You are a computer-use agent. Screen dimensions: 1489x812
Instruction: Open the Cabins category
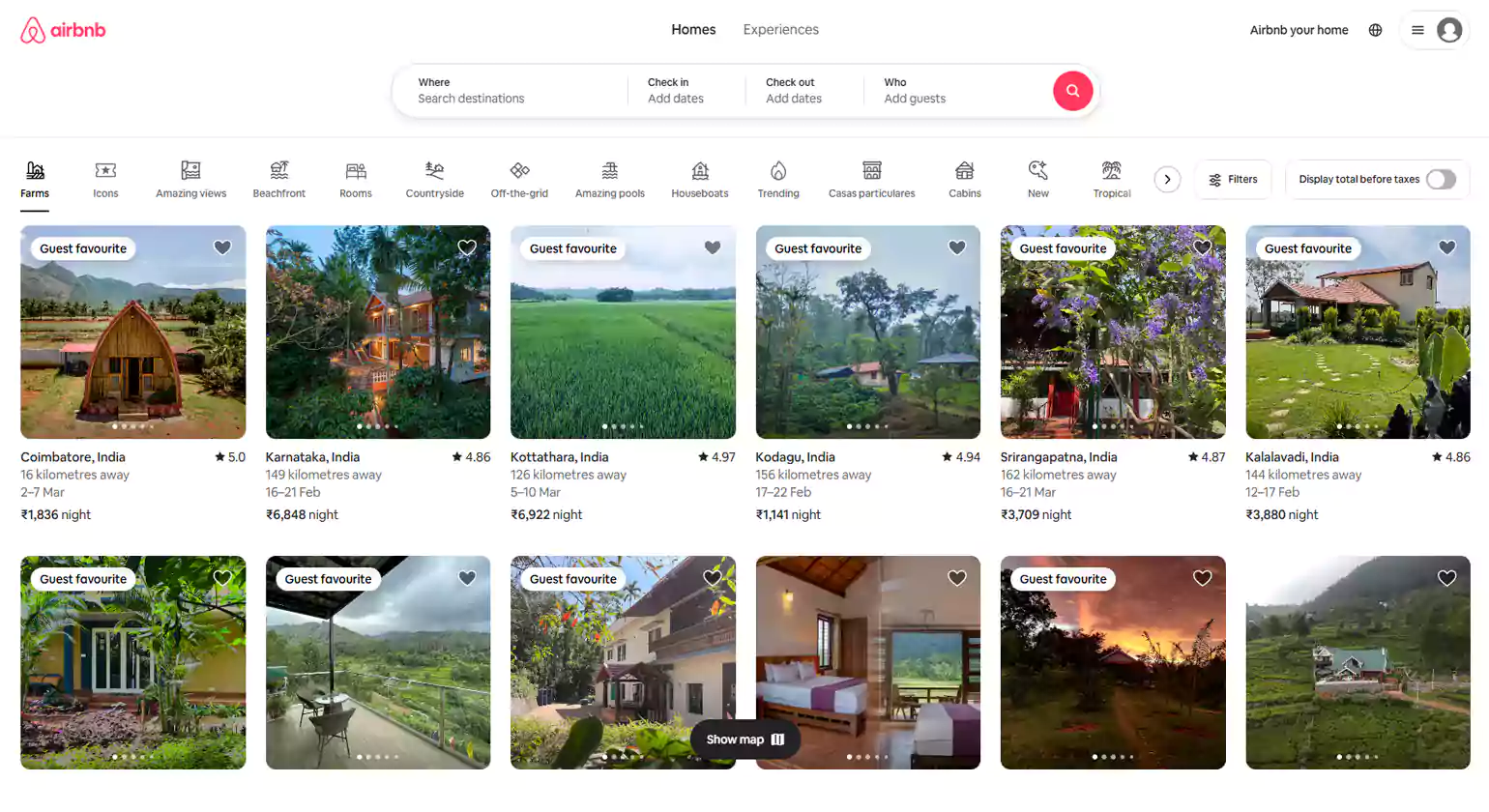[x=964, y=179]
